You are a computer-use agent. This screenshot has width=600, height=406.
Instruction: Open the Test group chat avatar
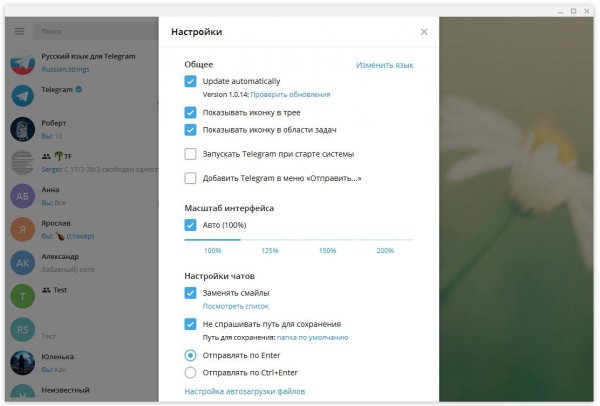pyautogui.click(x=23, y=296)
